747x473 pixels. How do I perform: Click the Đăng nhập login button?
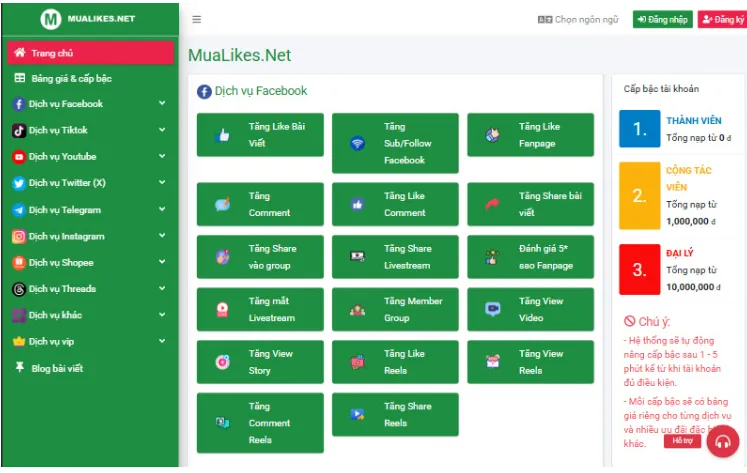coord(663,20)
